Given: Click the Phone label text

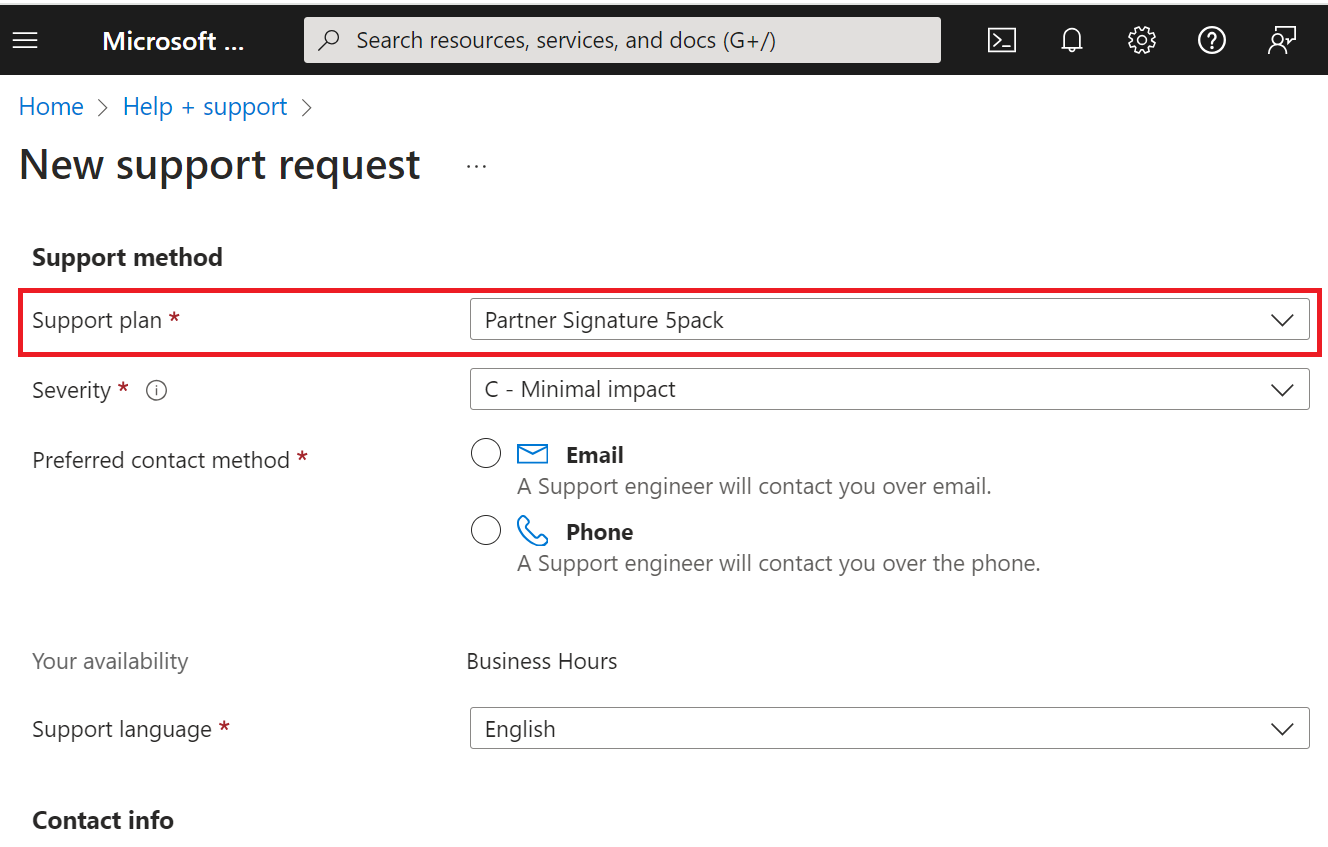Looking at the screenshot, I should 600,532.
